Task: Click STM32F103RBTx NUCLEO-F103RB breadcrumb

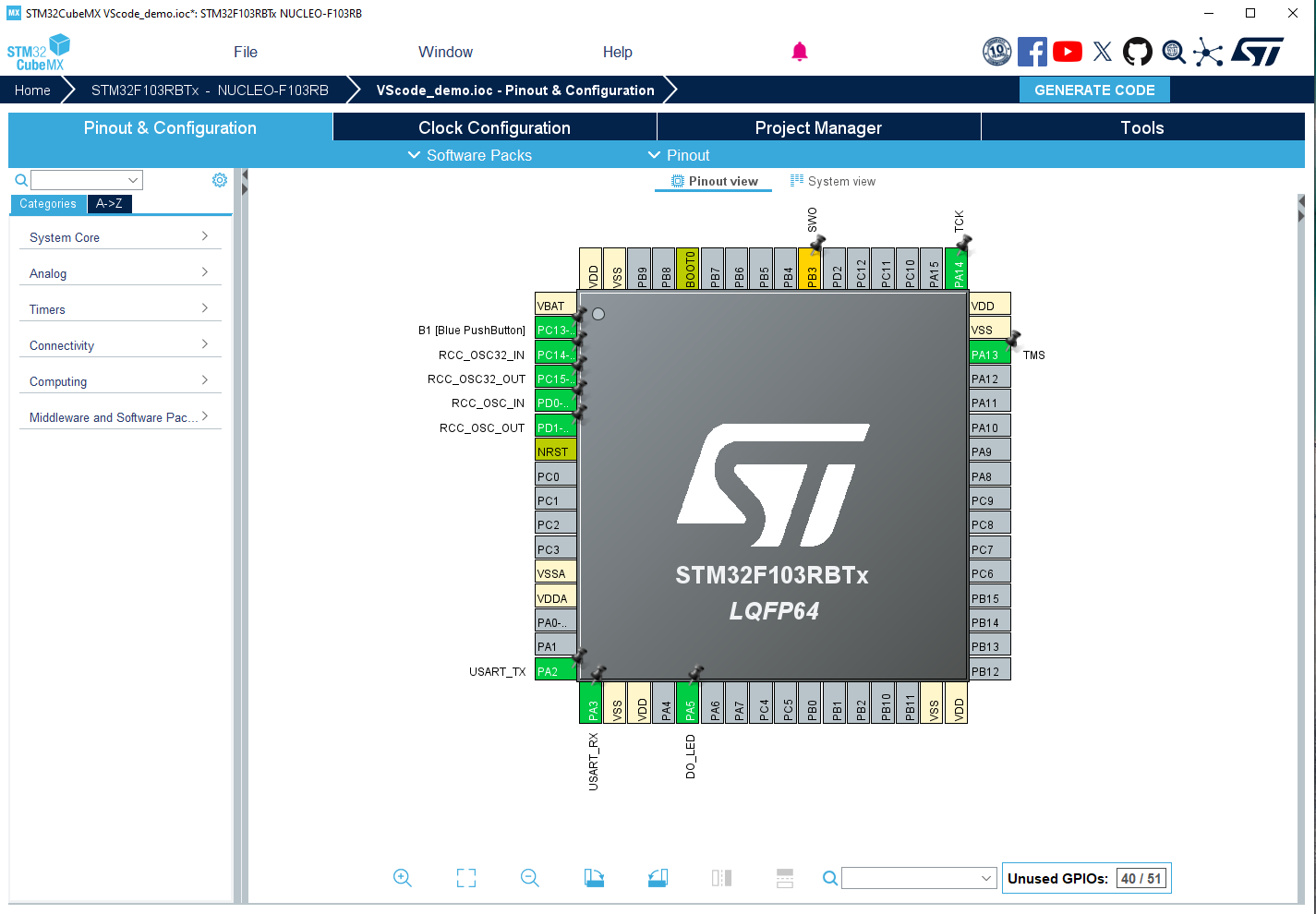Action: [x=210, y=90]
